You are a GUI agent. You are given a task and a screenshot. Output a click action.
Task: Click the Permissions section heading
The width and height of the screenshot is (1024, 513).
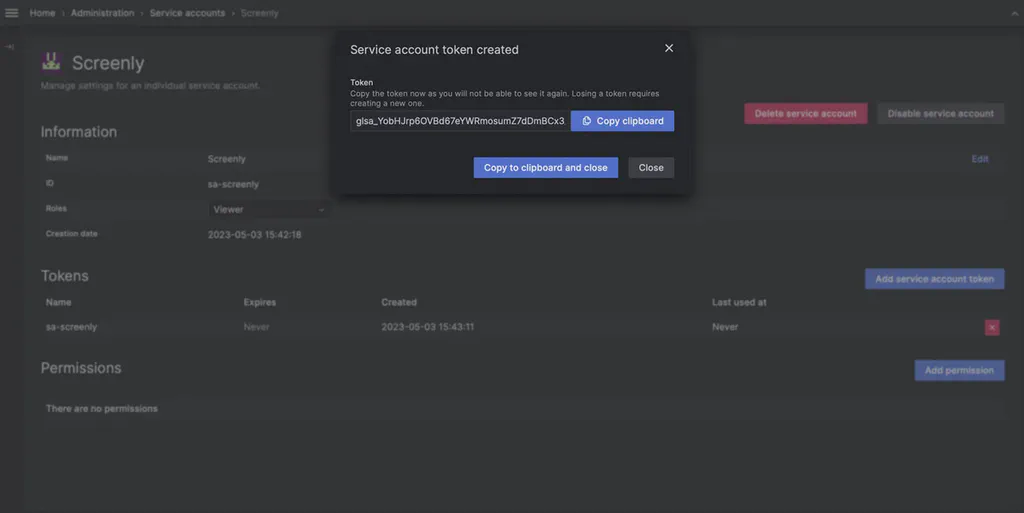click(x=81, y=368)
